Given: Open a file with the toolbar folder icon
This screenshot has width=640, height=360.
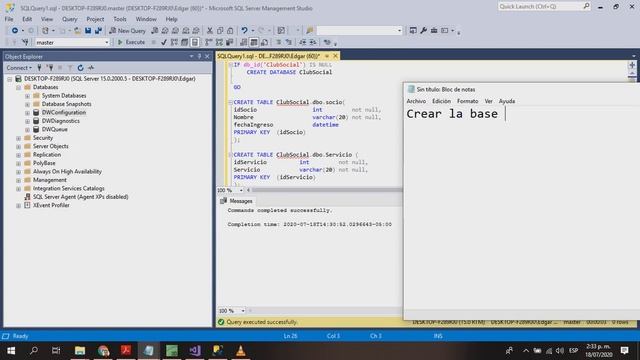Looking at the screenshot, I should [77, 31].
